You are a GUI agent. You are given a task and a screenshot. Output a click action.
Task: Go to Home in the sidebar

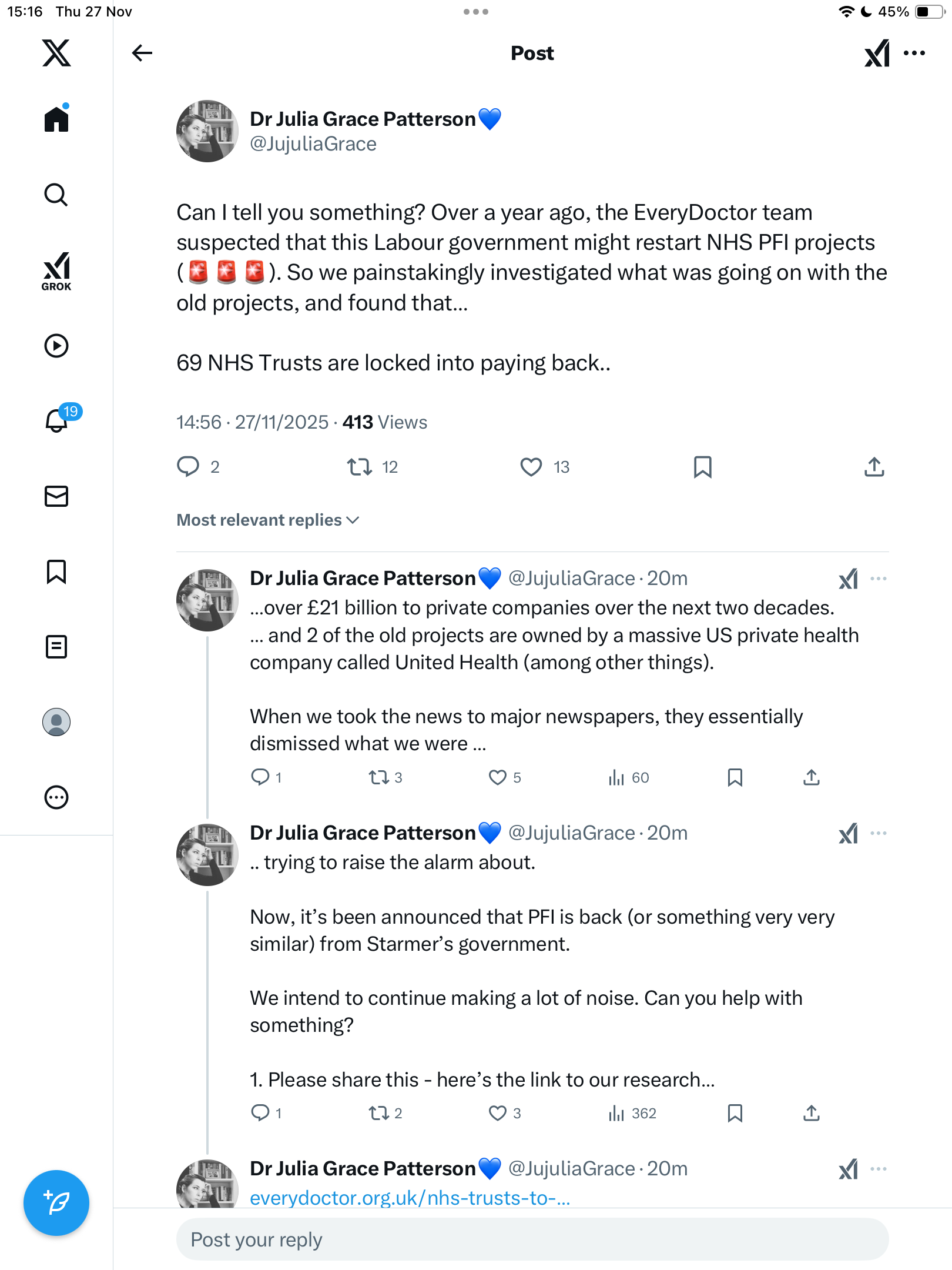[x=56, y=119]
